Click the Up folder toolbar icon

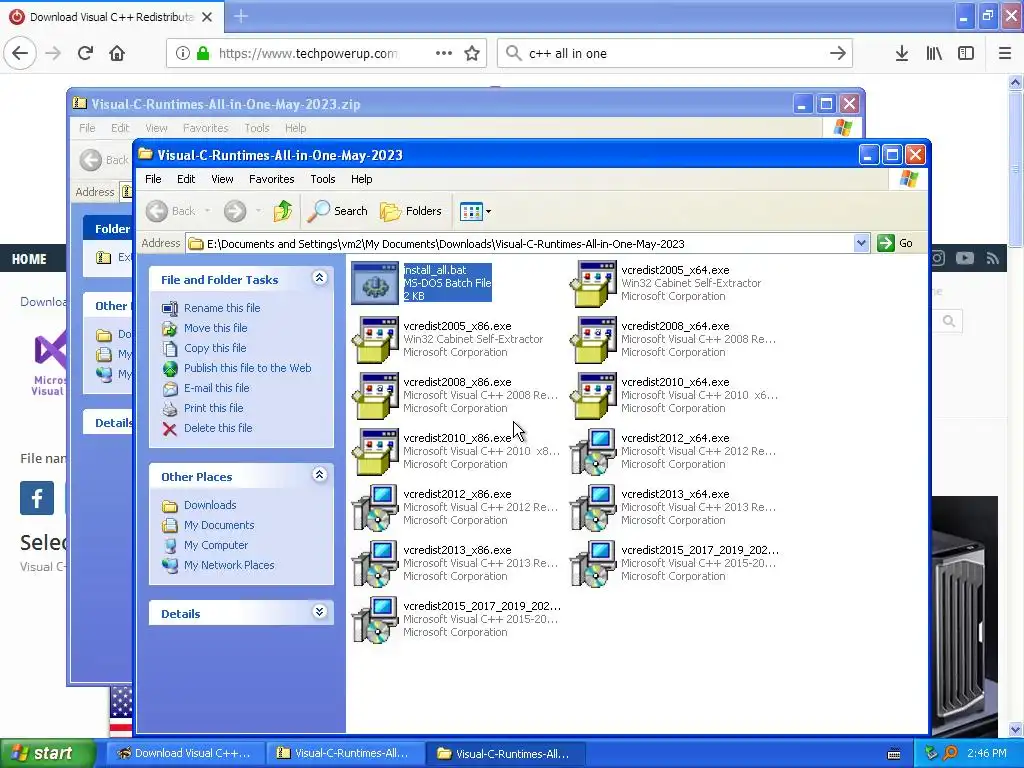click(283, 211)
